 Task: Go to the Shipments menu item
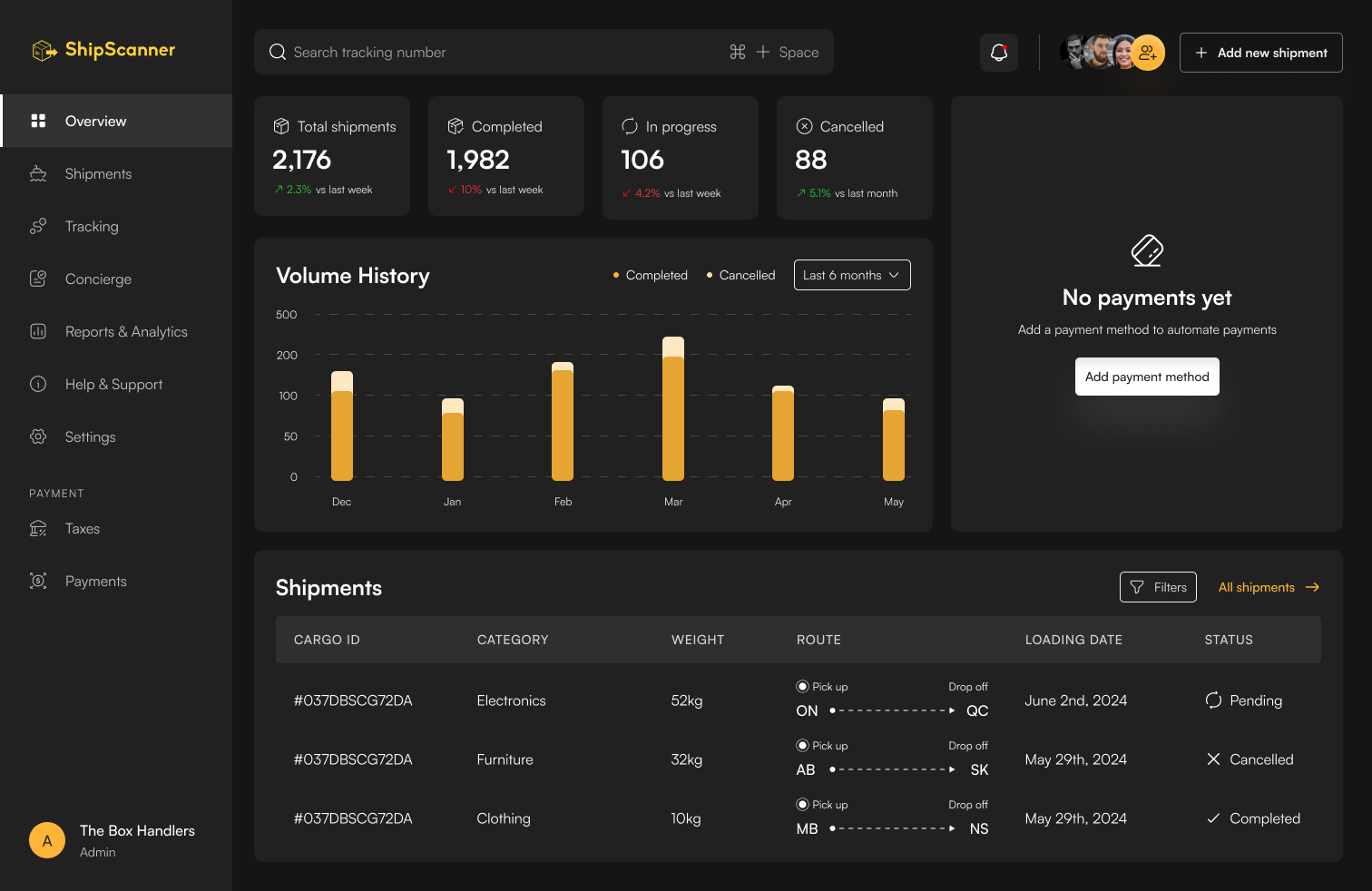coord(98,174)
